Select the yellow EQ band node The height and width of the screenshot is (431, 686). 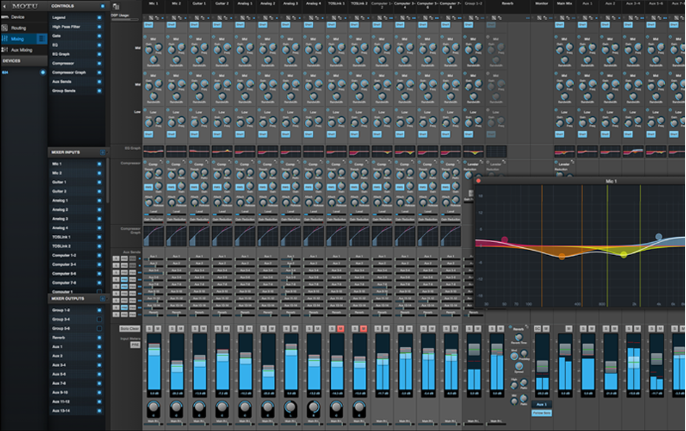[x=623, y=254]
